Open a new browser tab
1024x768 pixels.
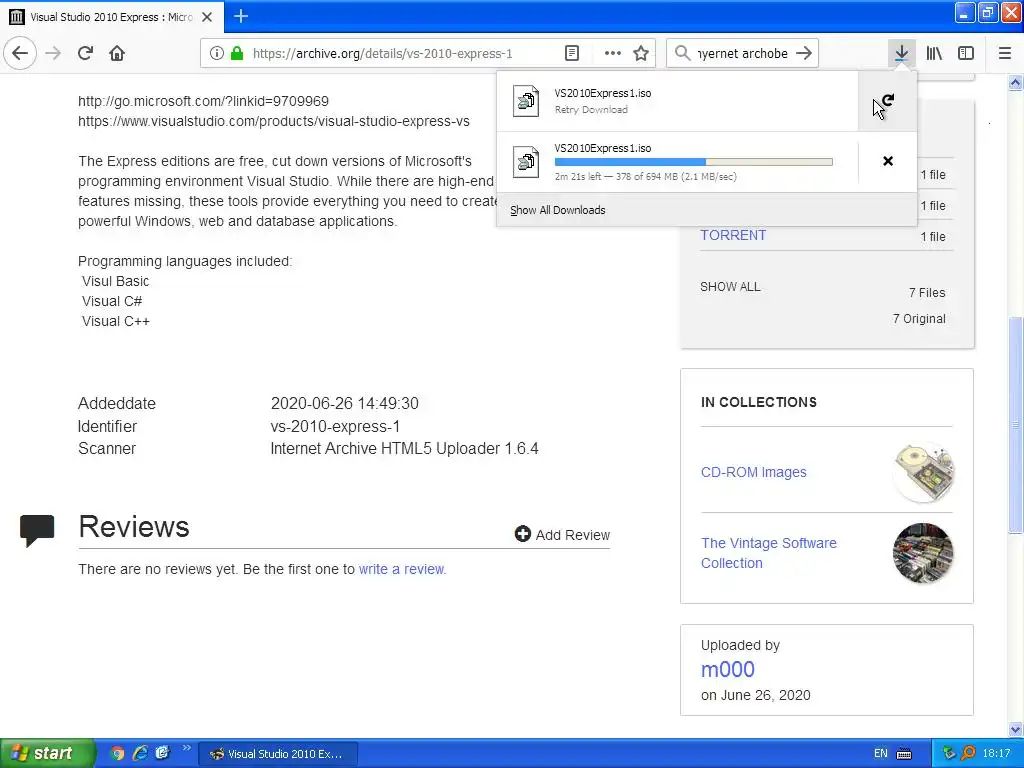pyautogui.click(x=241, y=16)
